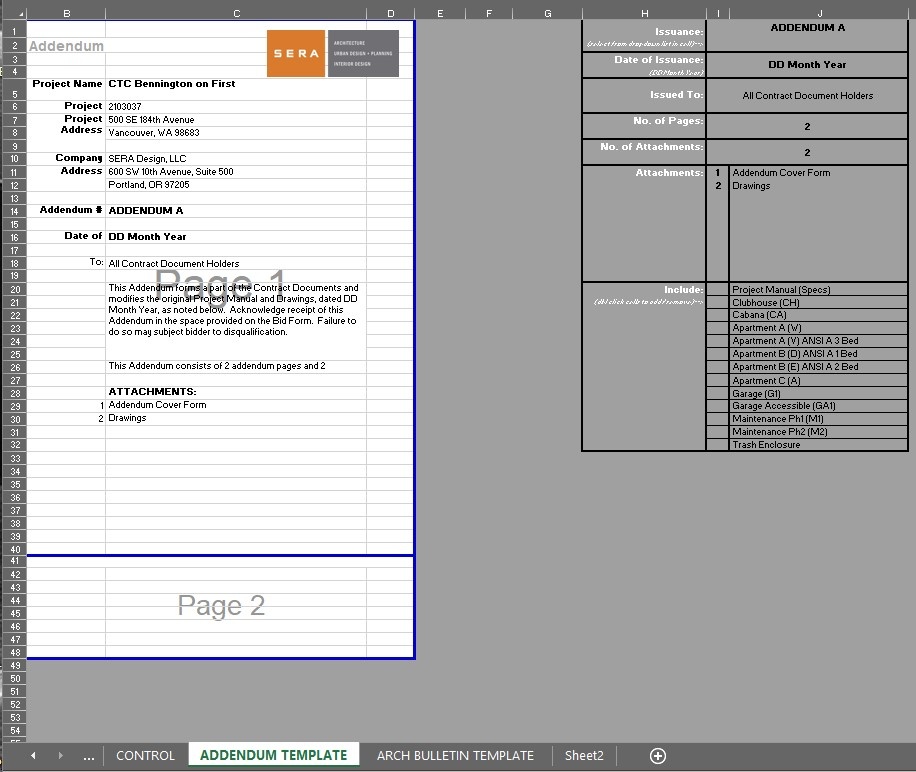Select the 'SERA Design, LLC' company cell
The image size is (916, 772).
pos(236,159)
